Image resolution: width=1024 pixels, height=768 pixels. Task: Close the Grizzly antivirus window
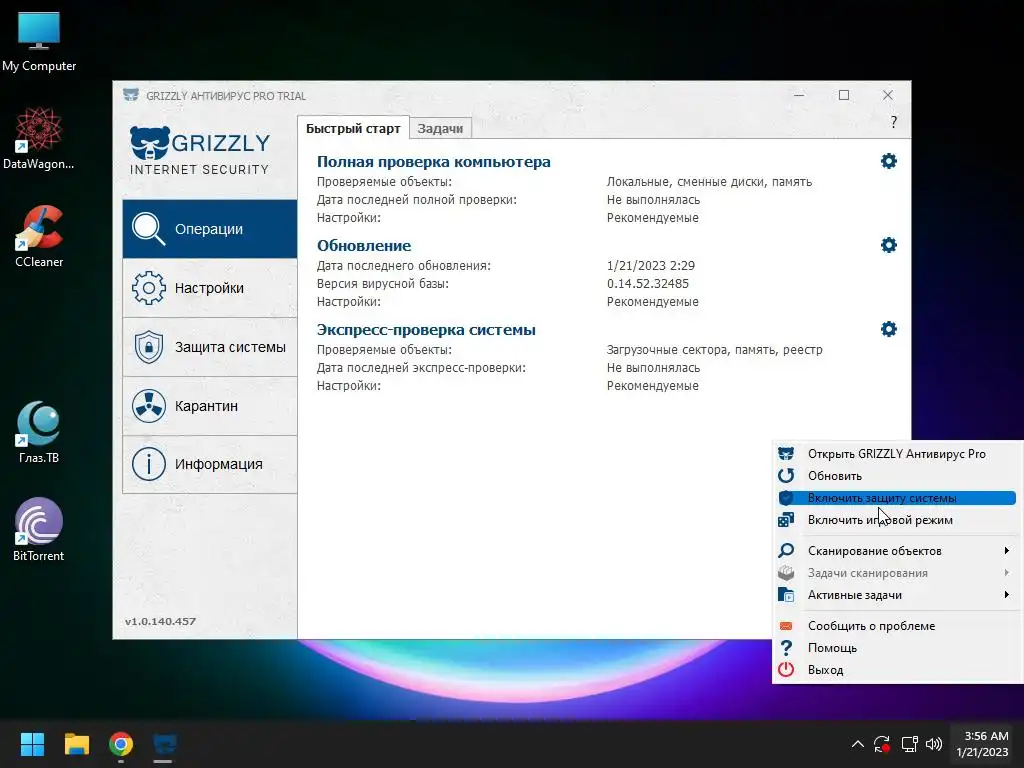tap(888, 95)
